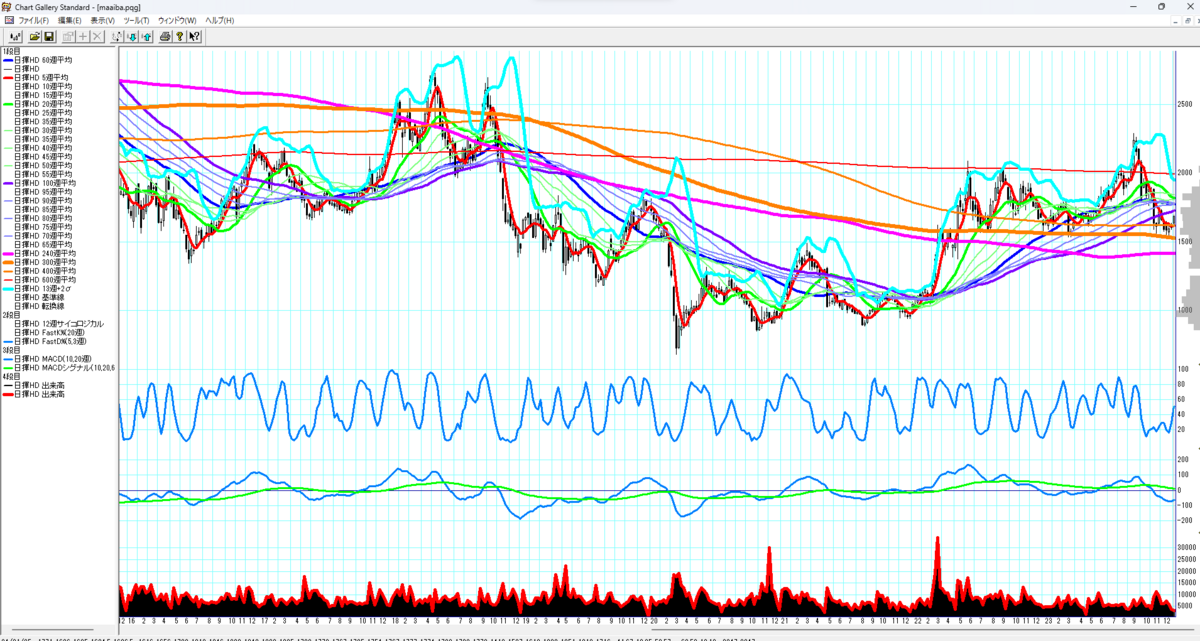Select legend entry 日揮HD 25週平均
The image size is (1200, 641).
click(43, 112)
